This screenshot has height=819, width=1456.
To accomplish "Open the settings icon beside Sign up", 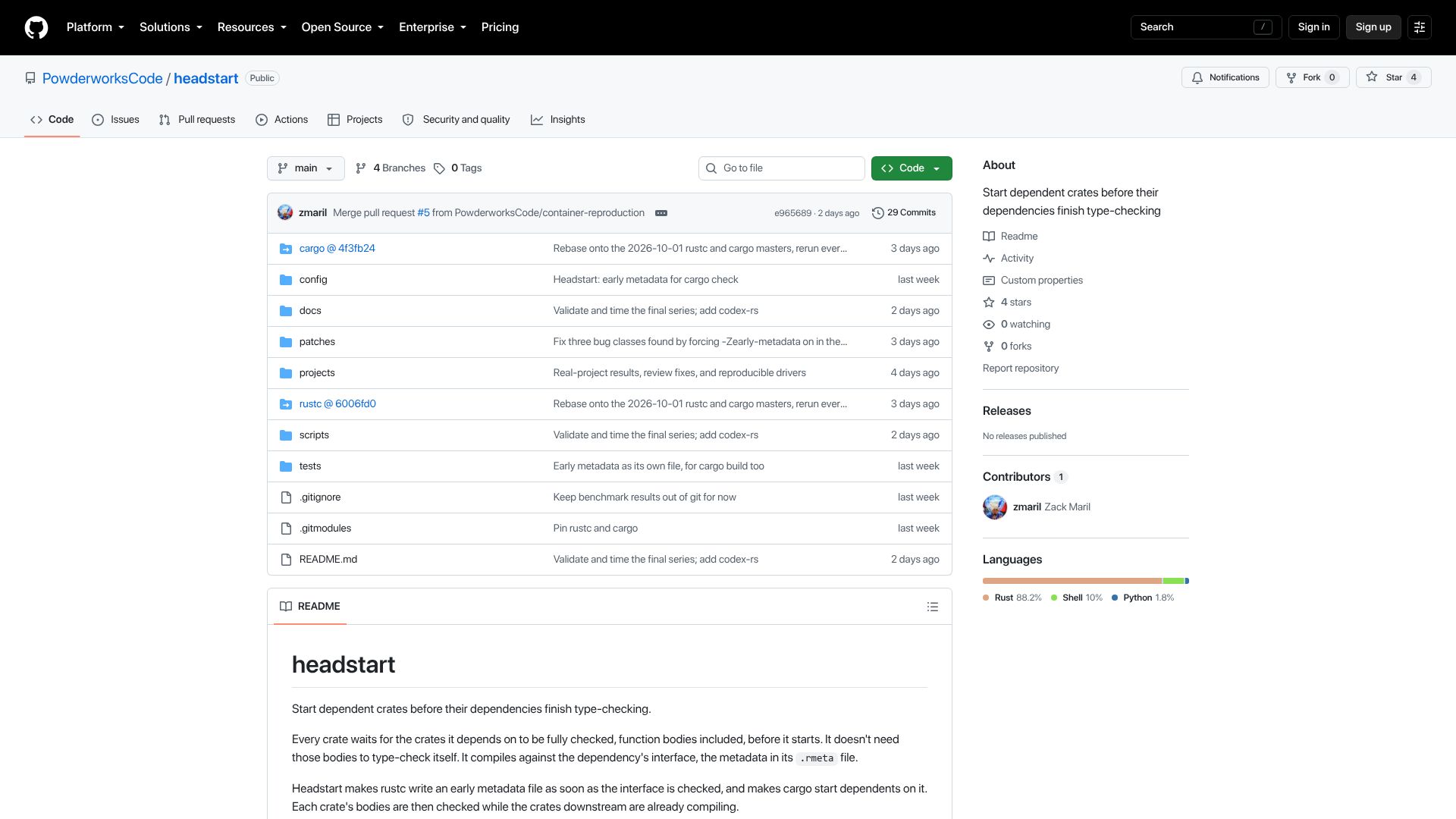I will point(1420,27).
